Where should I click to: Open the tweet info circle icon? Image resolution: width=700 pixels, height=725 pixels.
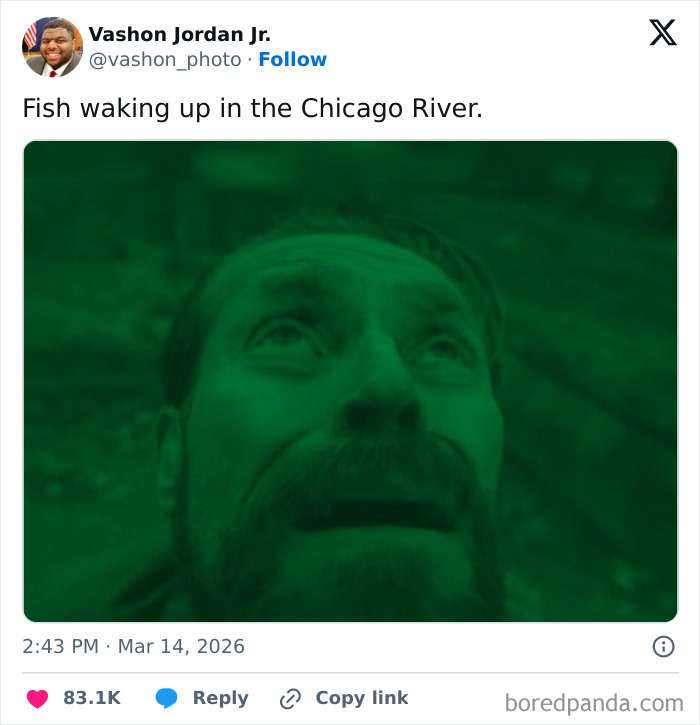663,646
